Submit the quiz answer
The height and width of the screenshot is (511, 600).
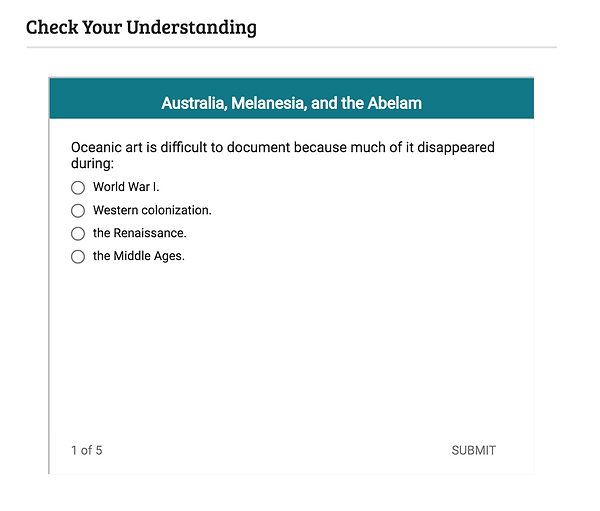pyautogui.click(x=473, y=450)
